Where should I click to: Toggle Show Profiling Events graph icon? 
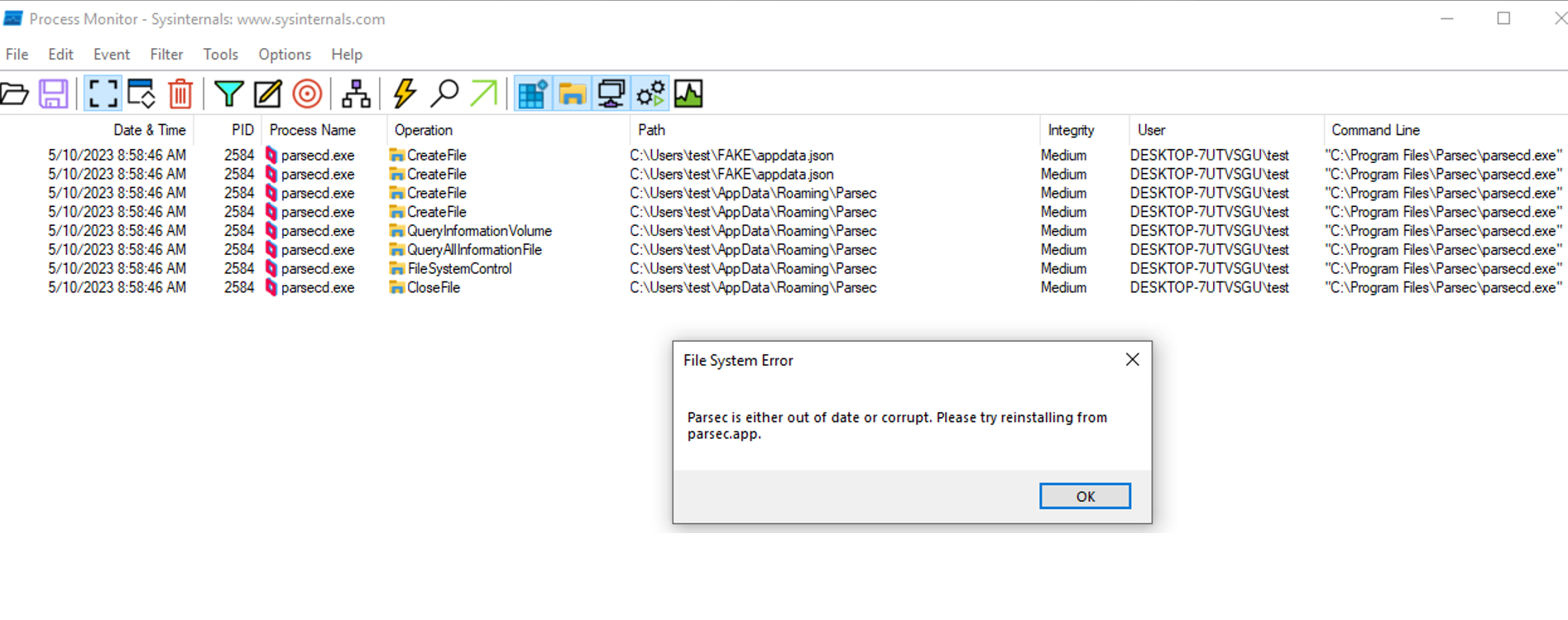688,94
